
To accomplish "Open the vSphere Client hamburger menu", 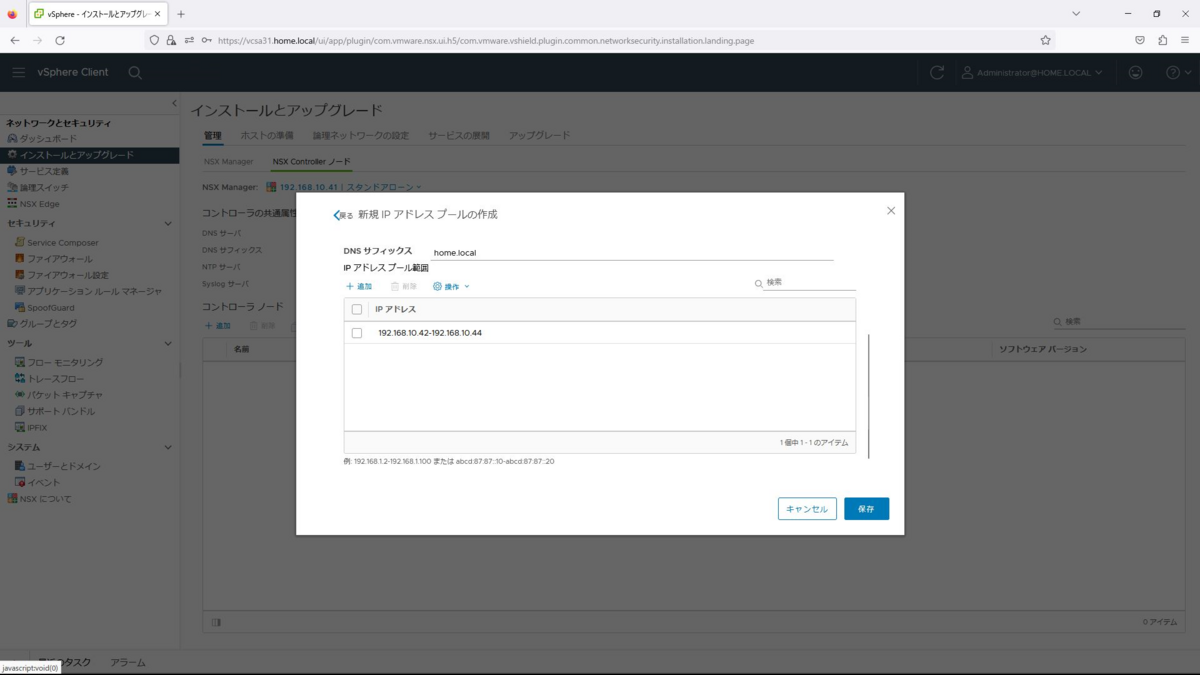I will click(x=18, y=72).
